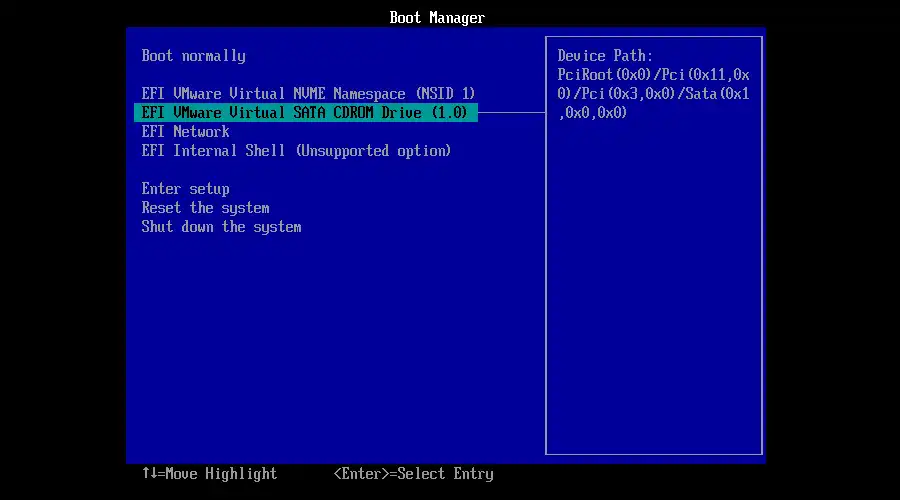Click the Device Path: label
This screenshot has width=900, height=500.
pos(605,56)
